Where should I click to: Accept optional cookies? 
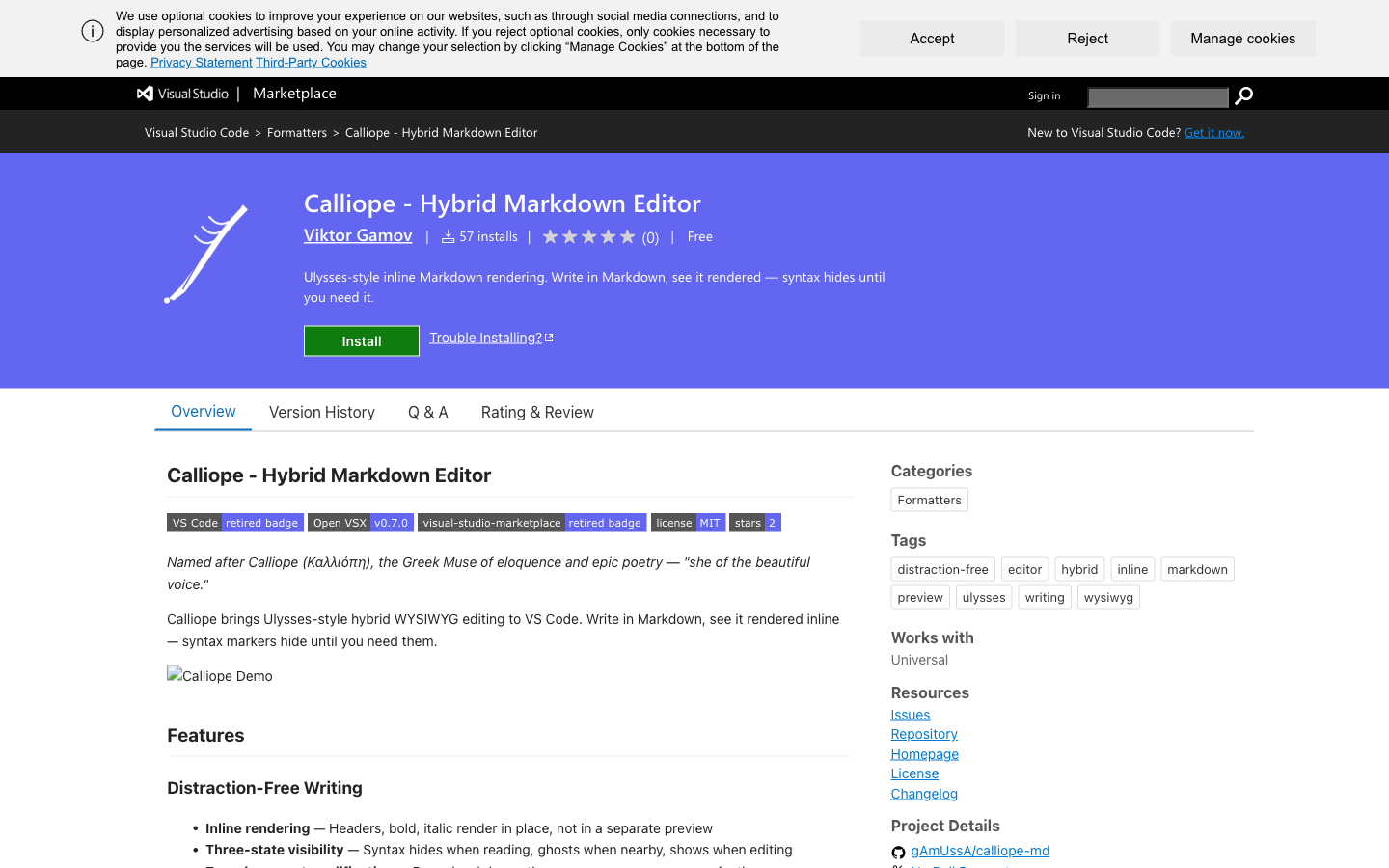(x=932, y=39)
